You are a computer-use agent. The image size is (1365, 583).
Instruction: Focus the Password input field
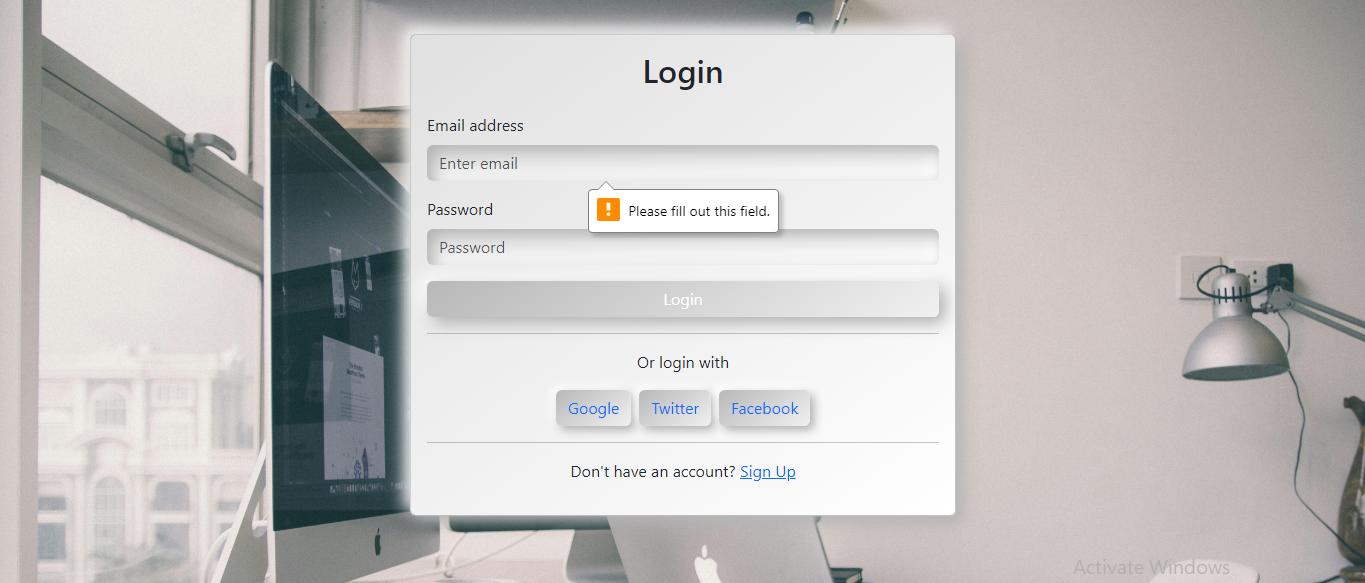[x=683, y=247]
